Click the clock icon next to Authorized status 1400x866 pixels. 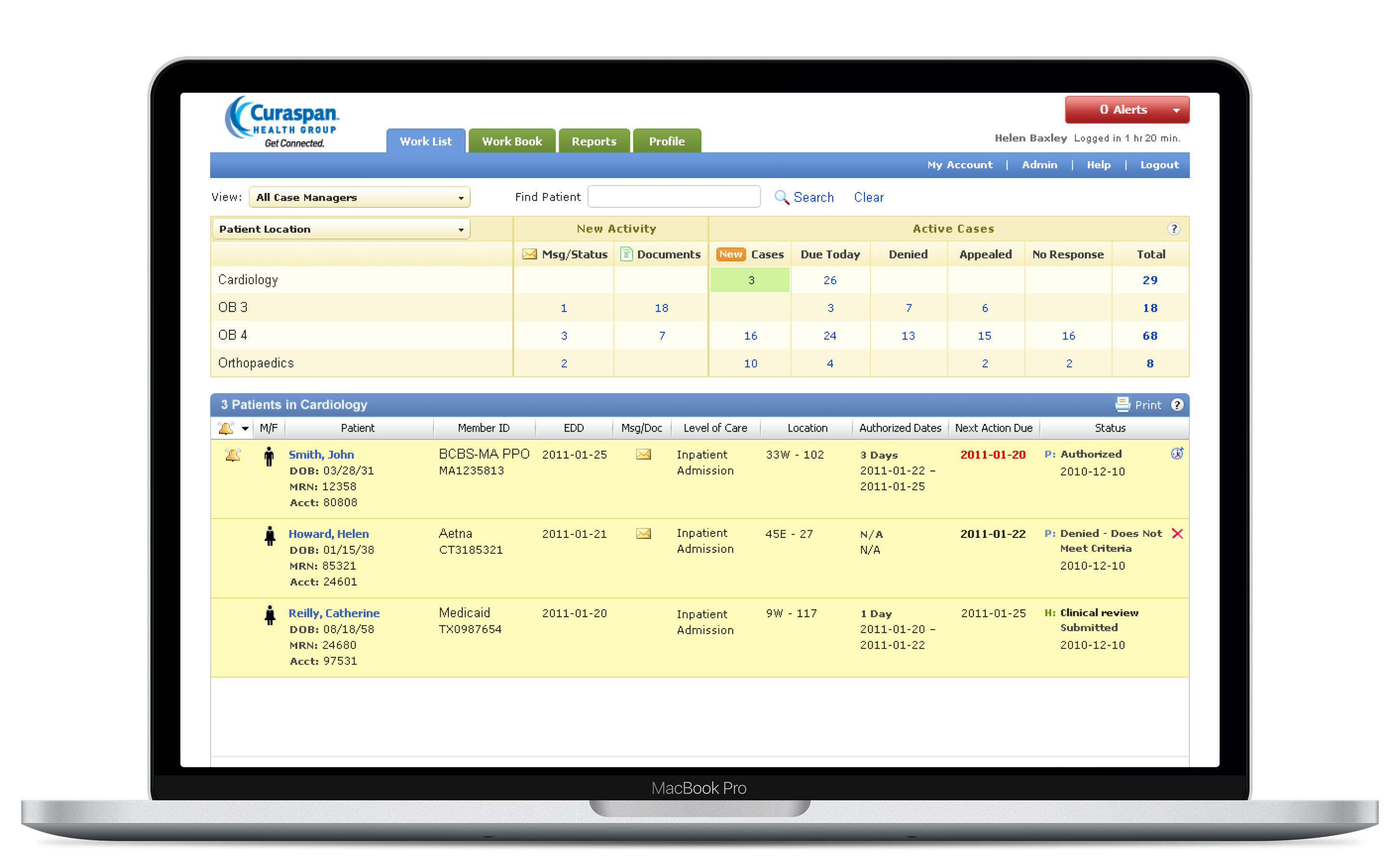[x=1177, y=454]
